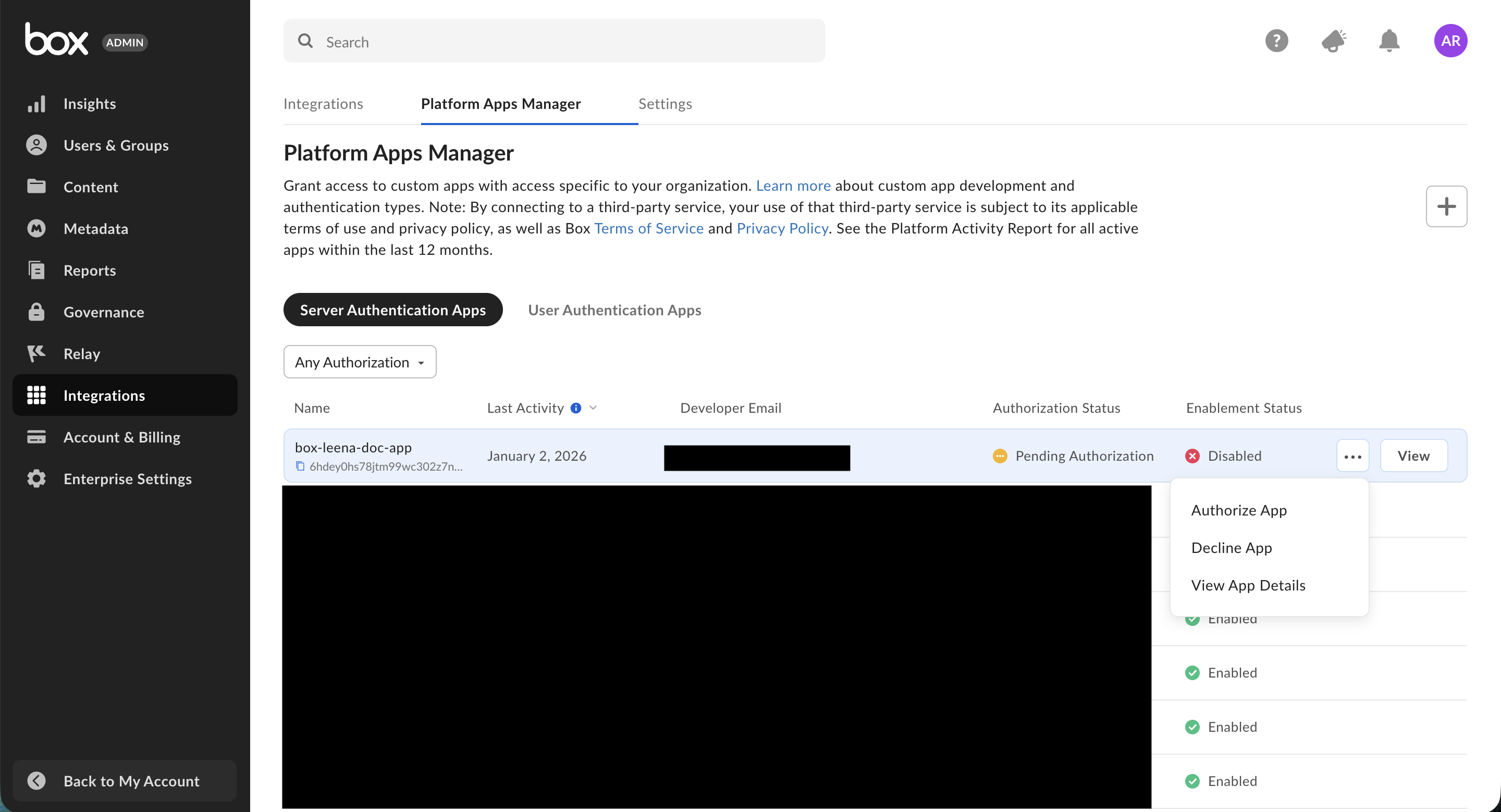This screenshot has height=812, width=1501.
Task: Choose Decline App from the menu
Action: (x=1231, y=548)
